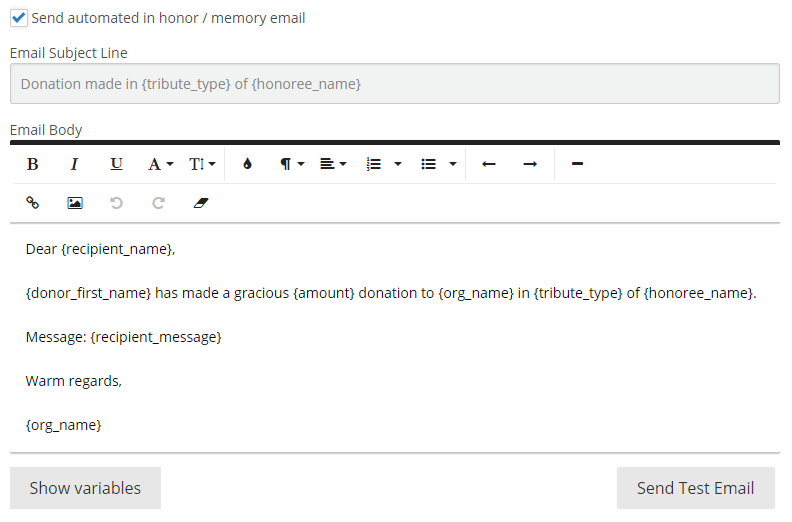Open the font size dropdown
Screen dimensions: 792x522
202,164
